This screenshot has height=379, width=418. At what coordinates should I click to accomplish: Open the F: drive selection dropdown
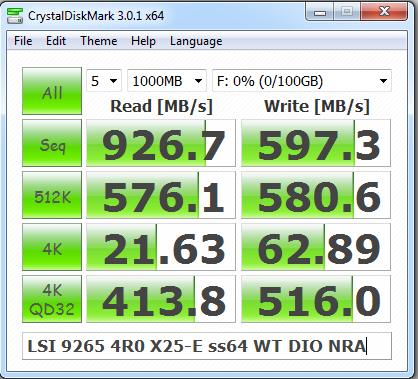(x=302, y=81)
